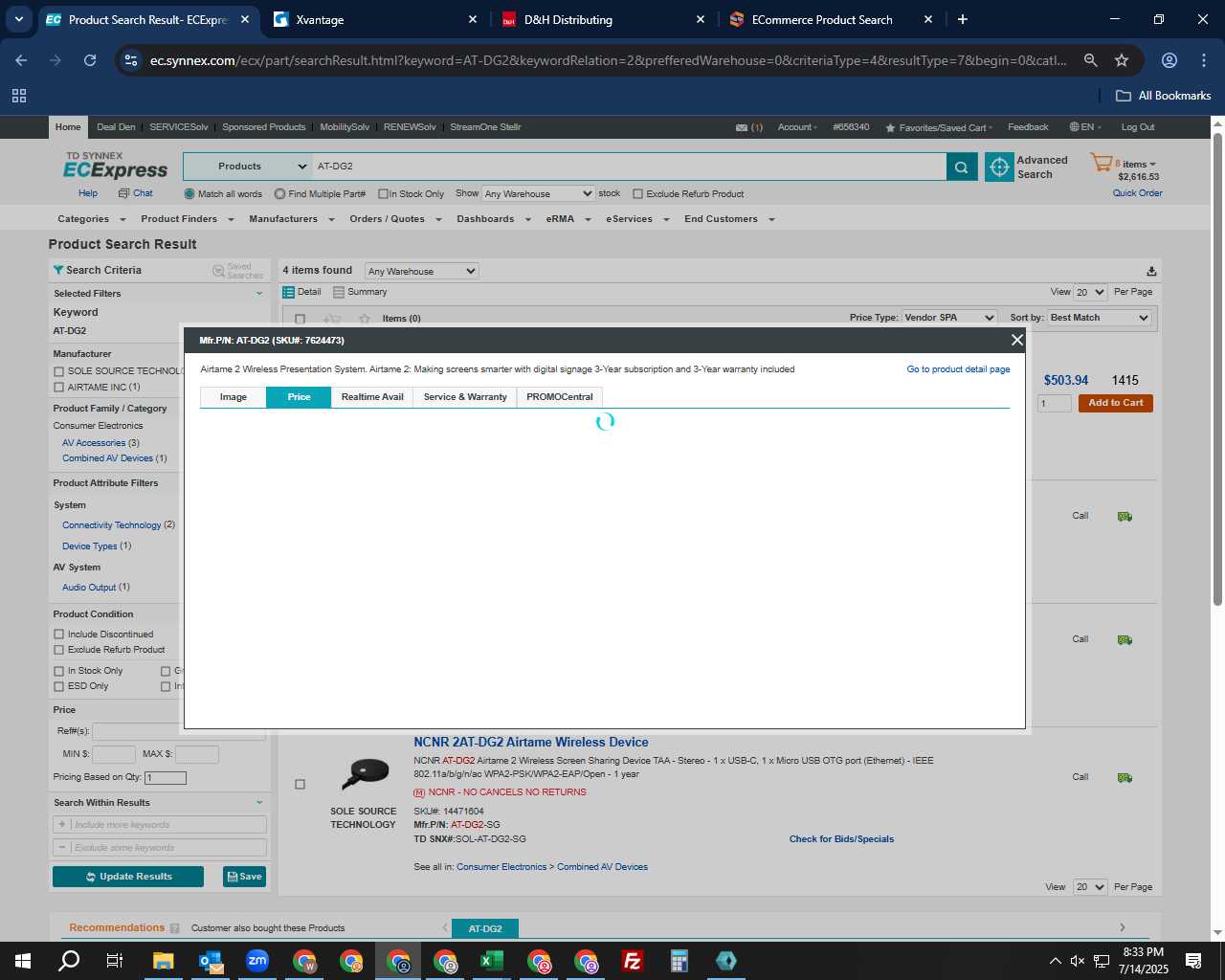Open Advanced Search crosshair icon
Screen dimensions: 1225x980
tap(999, 167)
